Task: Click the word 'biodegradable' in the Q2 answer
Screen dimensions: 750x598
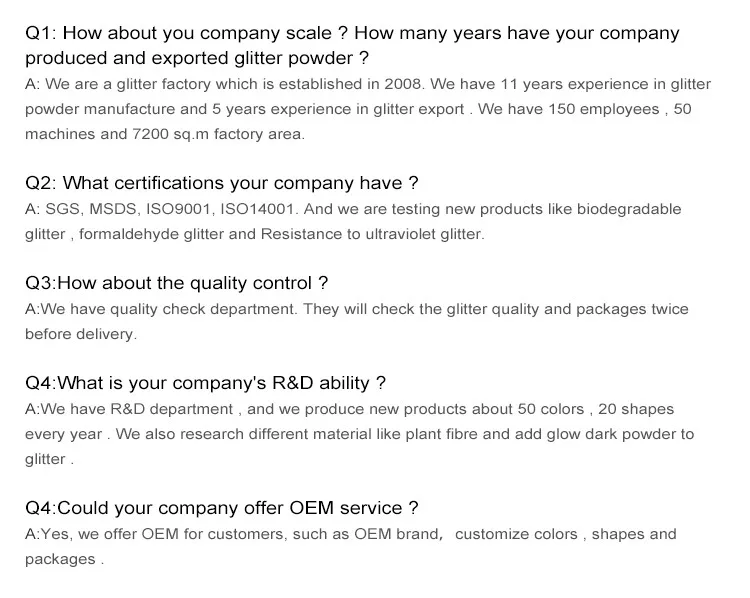Action: [629, 209]
